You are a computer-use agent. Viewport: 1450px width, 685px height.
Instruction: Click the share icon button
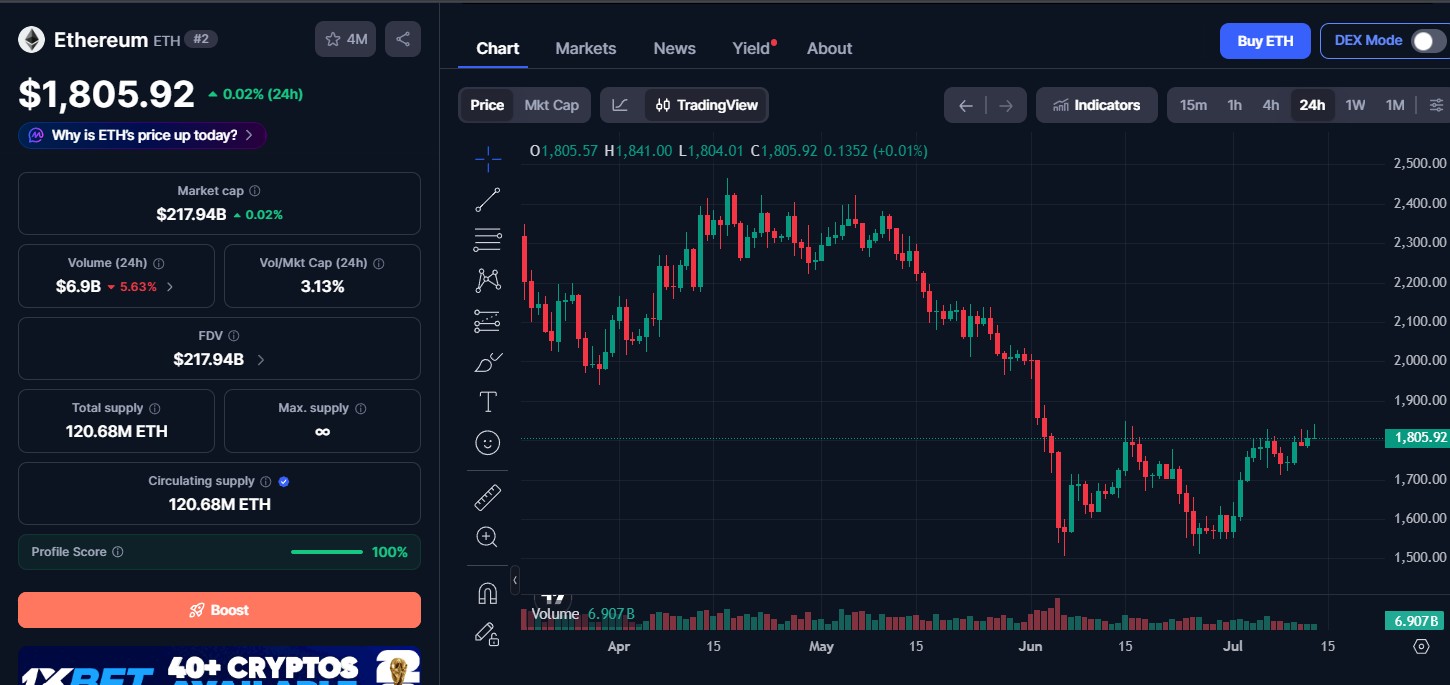point(403,39)
